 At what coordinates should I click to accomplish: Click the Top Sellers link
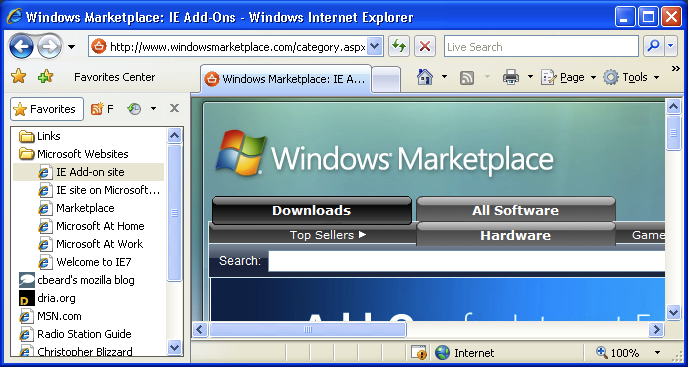(328, 235)
